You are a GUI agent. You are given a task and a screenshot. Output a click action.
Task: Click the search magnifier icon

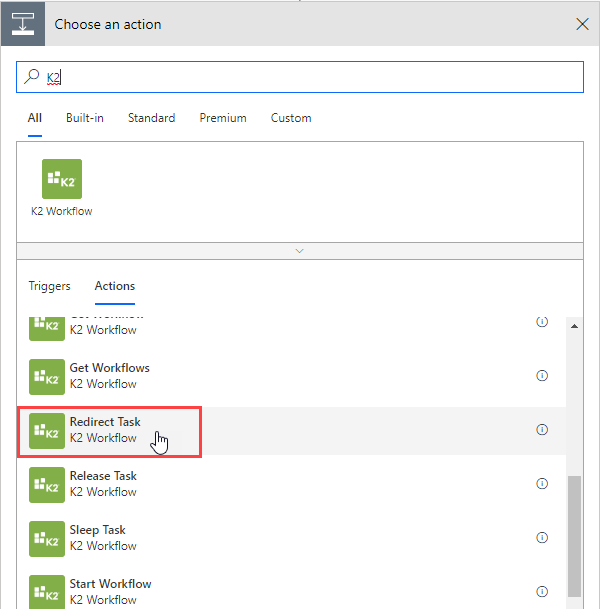tap(33, 76)
